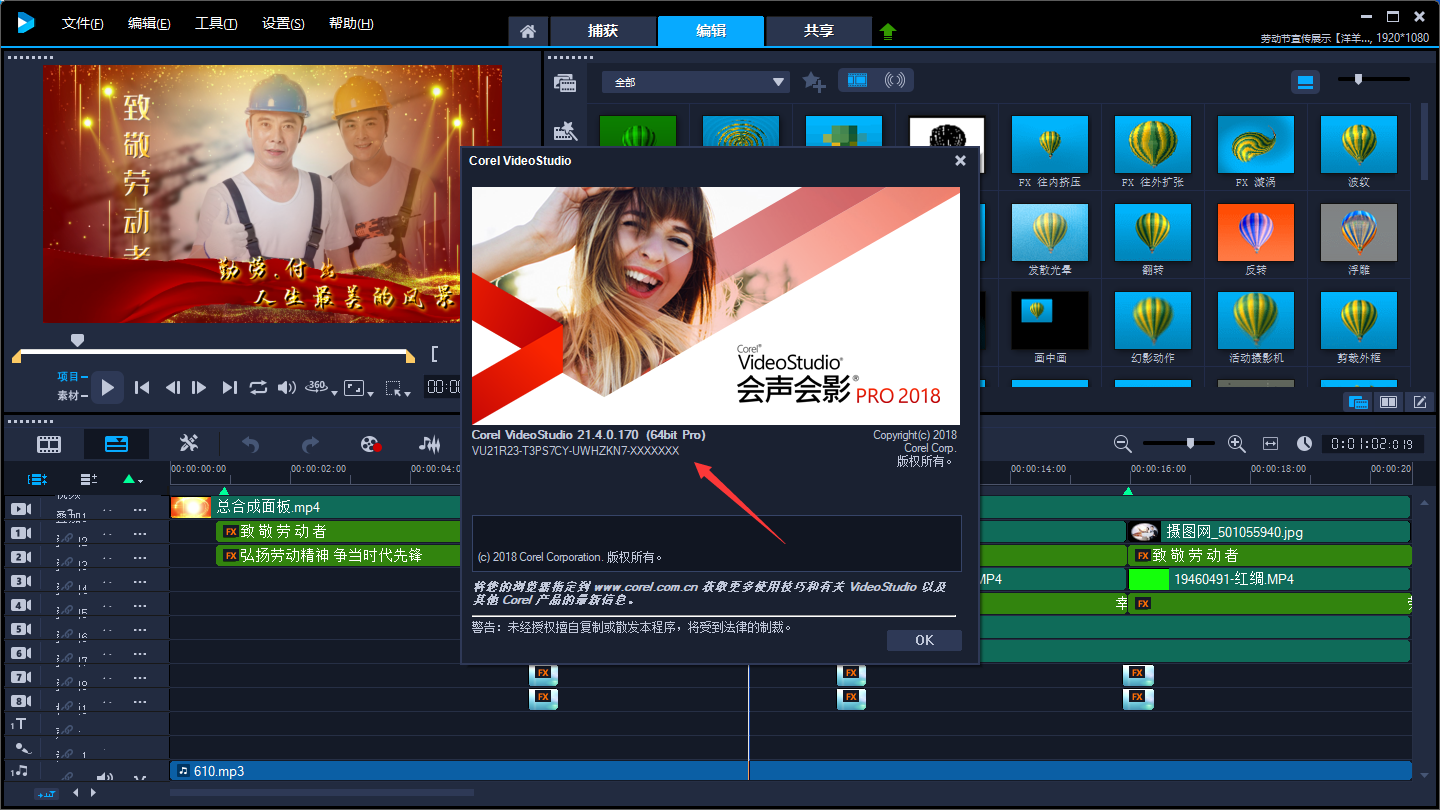Switch to the 共享 workspace tab
This screenshot has width=1440, height=810.
818,31
